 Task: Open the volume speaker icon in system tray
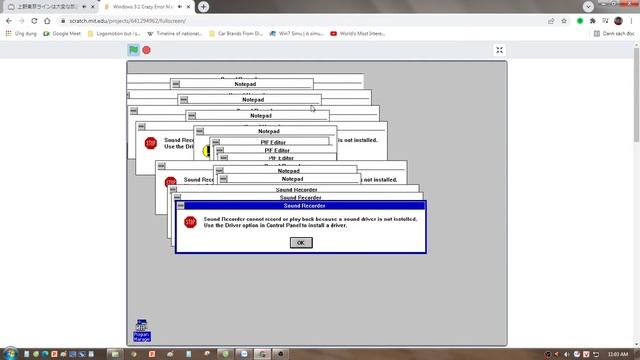567,354
